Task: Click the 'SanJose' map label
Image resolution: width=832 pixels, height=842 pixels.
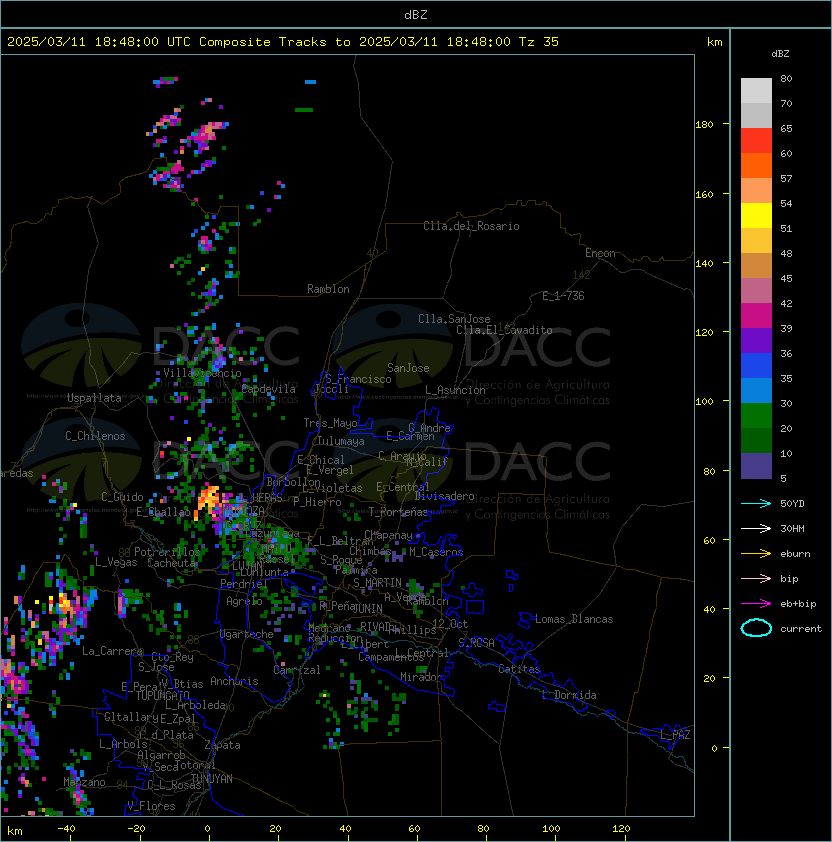Action: click(x=408, y=368)
